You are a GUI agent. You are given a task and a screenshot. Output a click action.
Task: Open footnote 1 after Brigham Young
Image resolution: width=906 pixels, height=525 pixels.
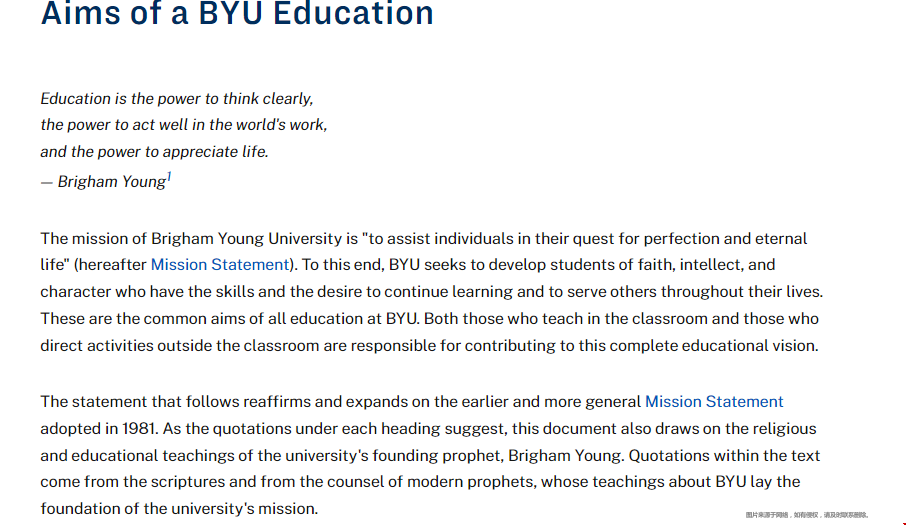pos(169,177)
